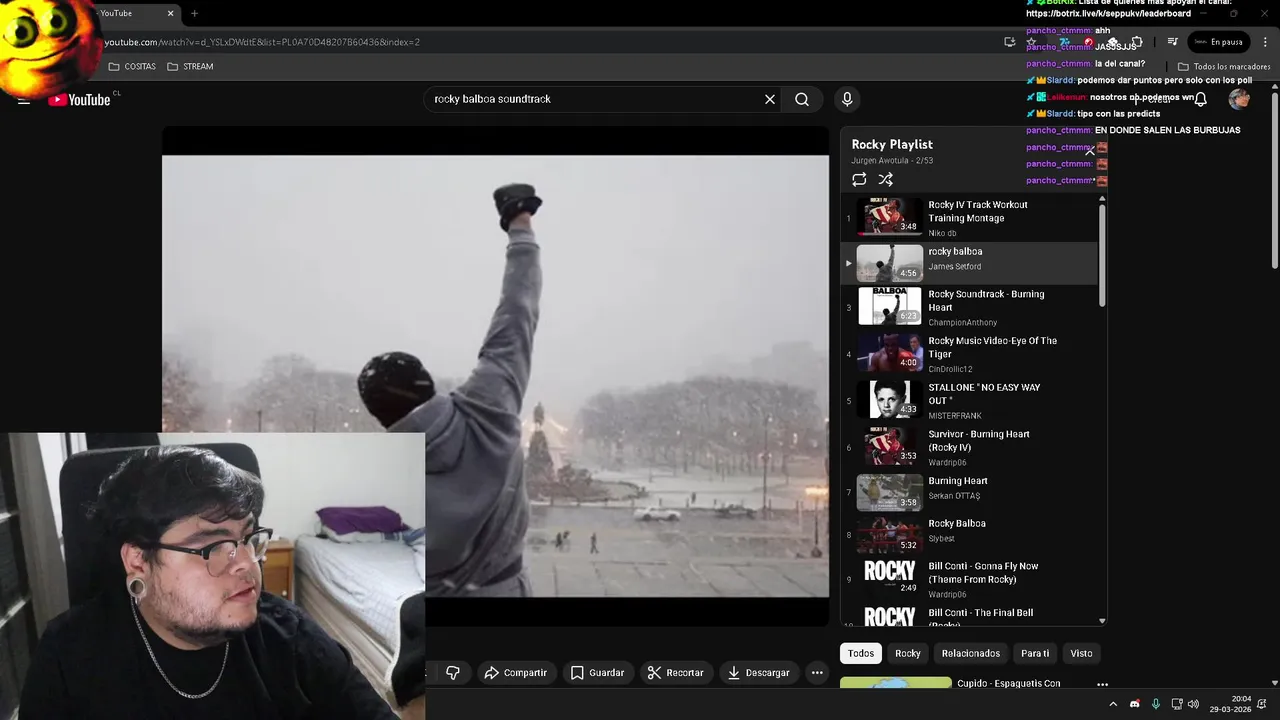1280x720 pixels.
Task: Open the taskbar clock and date
Action: coord(1230,704)
